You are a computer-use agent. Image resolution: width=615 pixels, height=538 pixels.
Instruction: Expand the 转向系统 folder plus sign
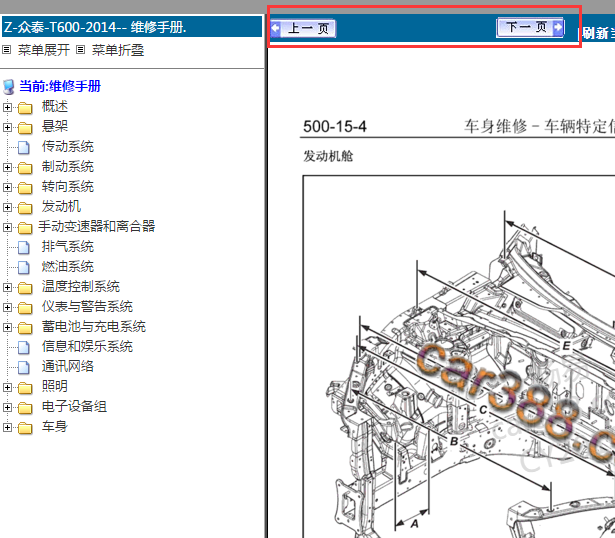(7, 187)
